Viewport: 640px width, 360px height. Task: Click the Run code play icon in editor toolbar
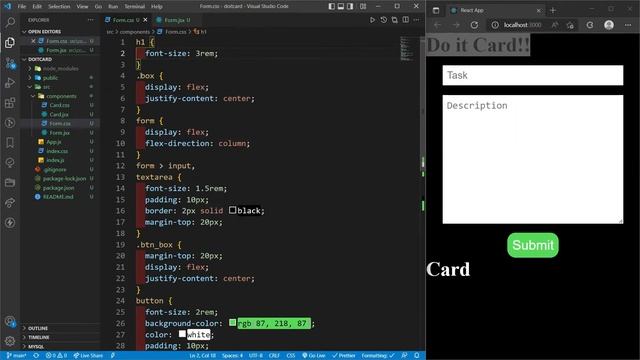tap(372, 20)
